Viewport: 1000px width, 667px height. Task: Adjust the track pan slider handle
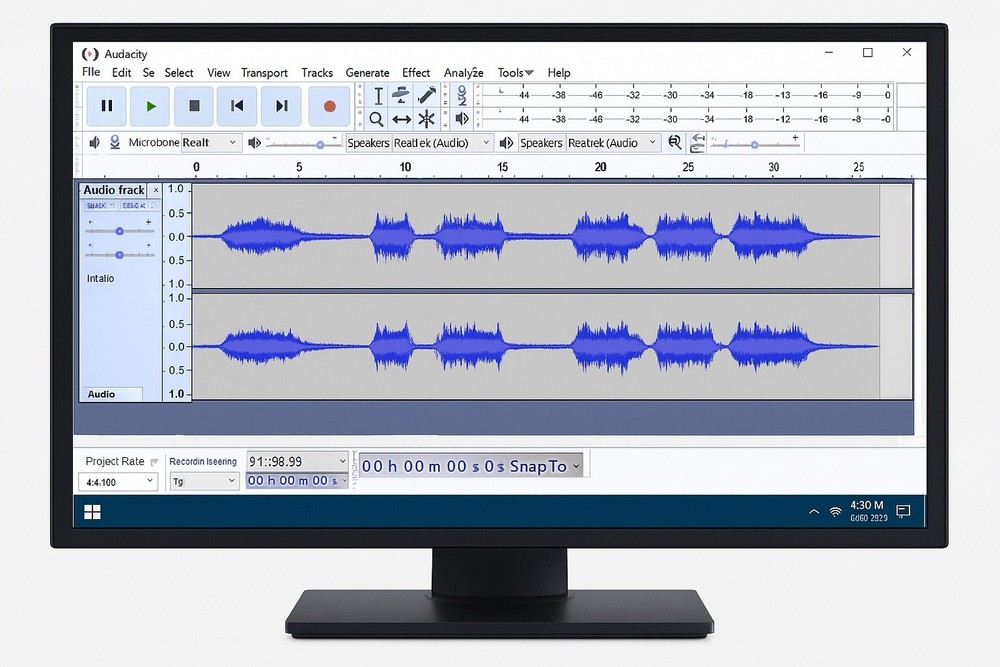pos(119,254)
